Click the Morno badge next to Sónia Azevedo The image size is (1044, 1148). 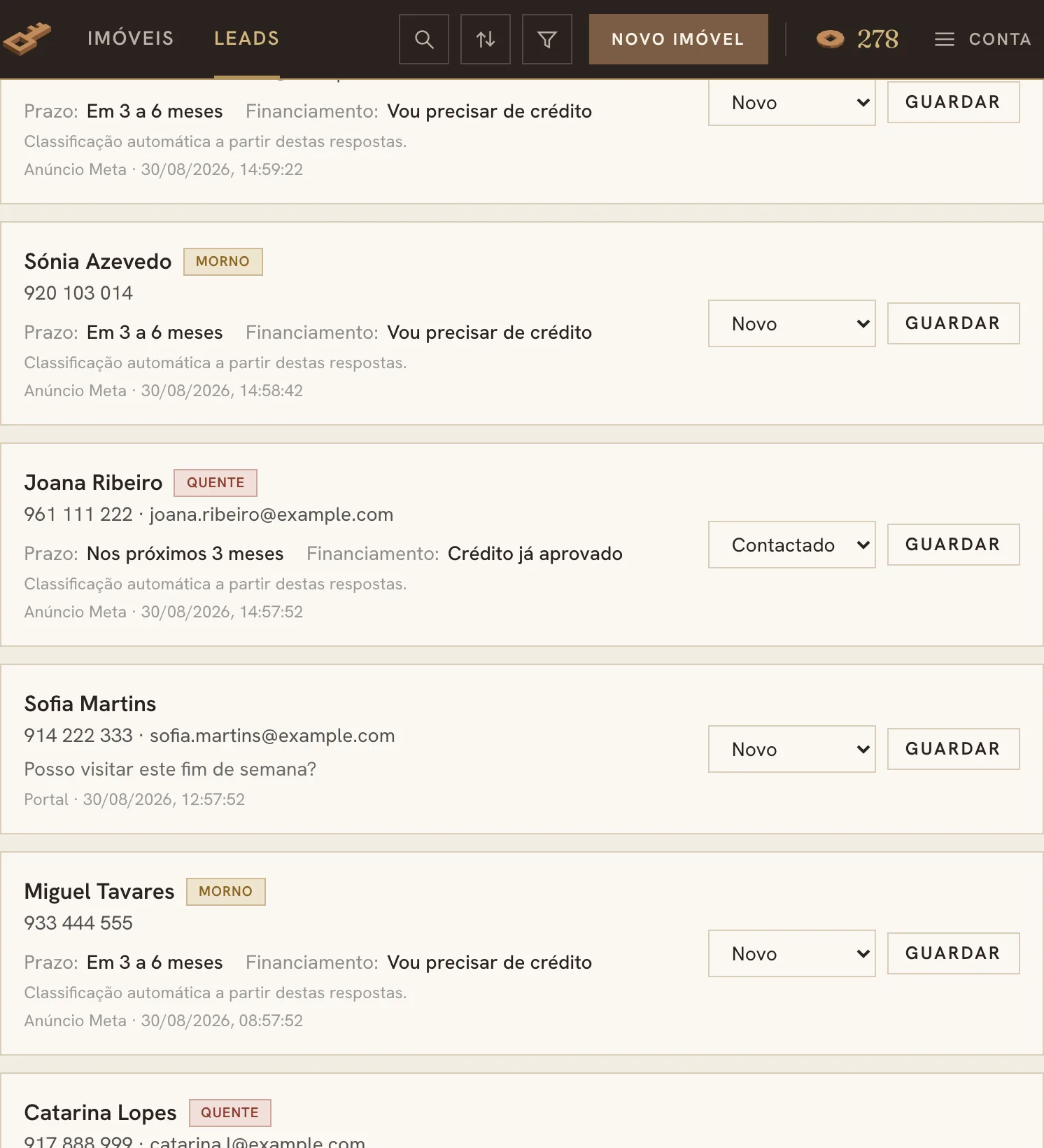click(x=223, y=262)
